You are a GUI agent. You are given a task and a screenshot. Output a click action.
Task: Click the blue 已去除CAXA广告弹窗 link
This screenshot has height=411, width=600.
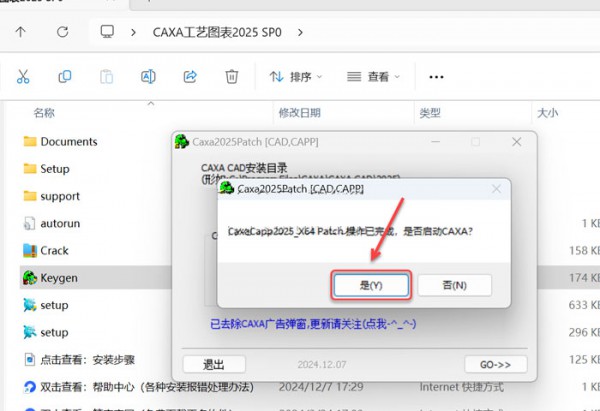313,324
